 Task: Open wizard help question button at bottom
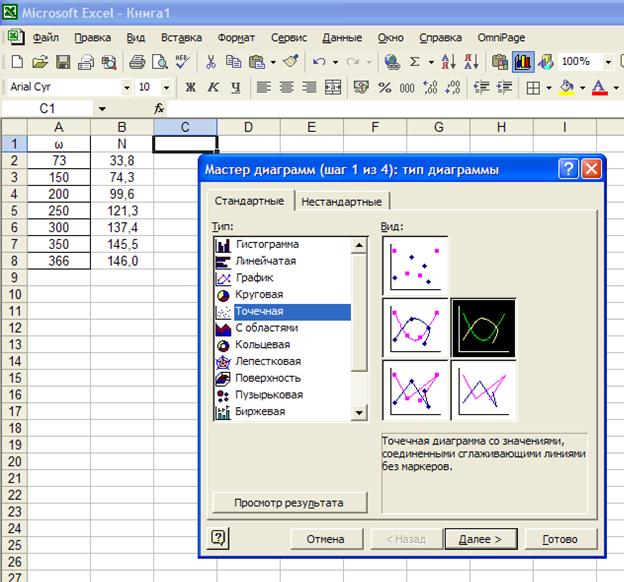click(218, 538)
